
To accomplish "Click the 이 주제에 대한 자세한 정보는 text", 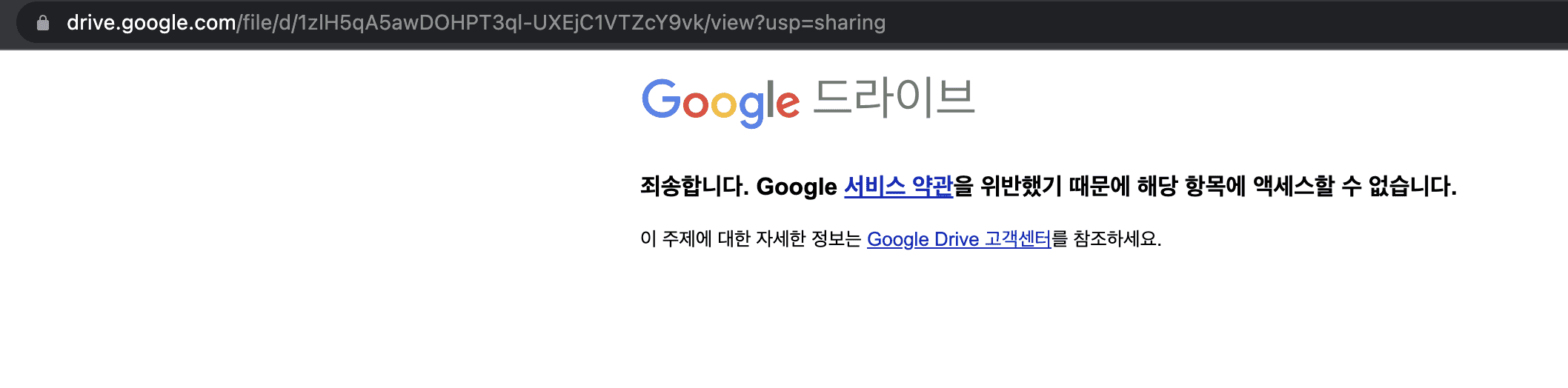I will [751, 239].
